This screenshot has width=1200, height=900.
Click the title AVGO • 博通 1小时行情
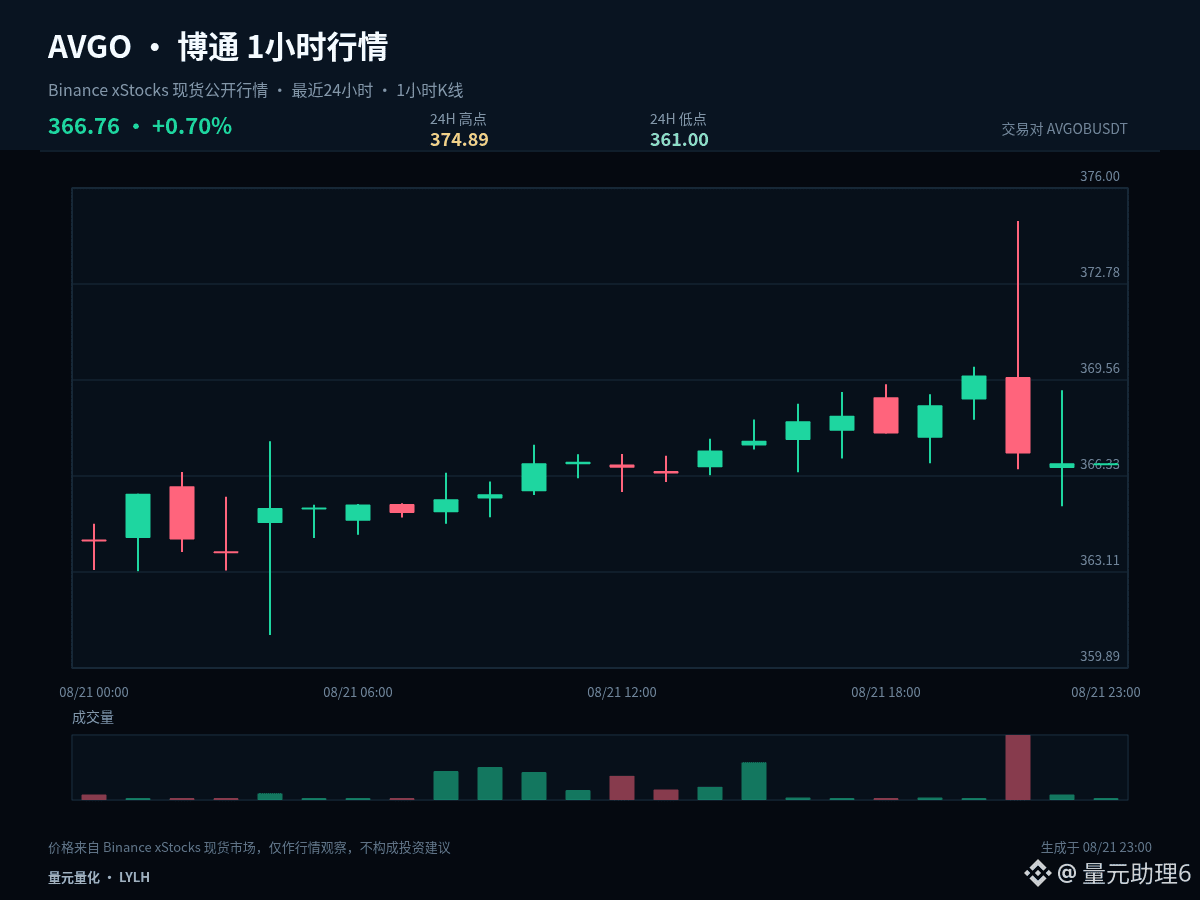218,47
